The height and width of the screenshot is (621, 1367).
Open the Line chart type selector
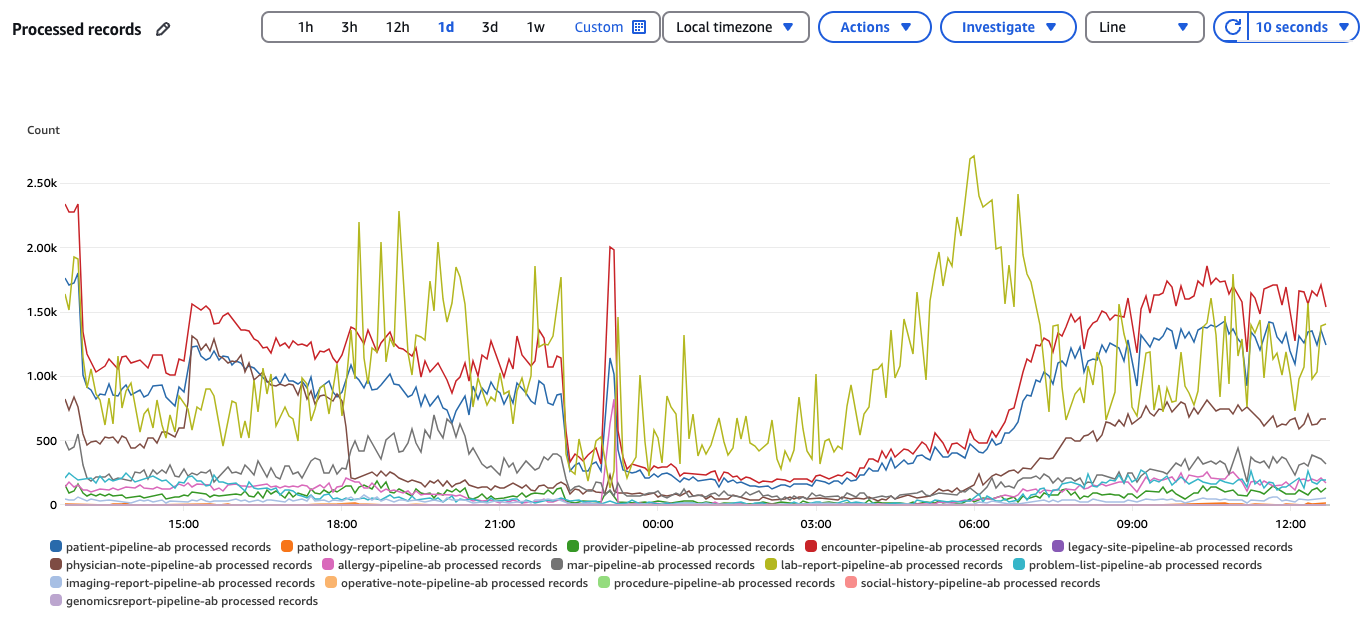coord(1143,27)
